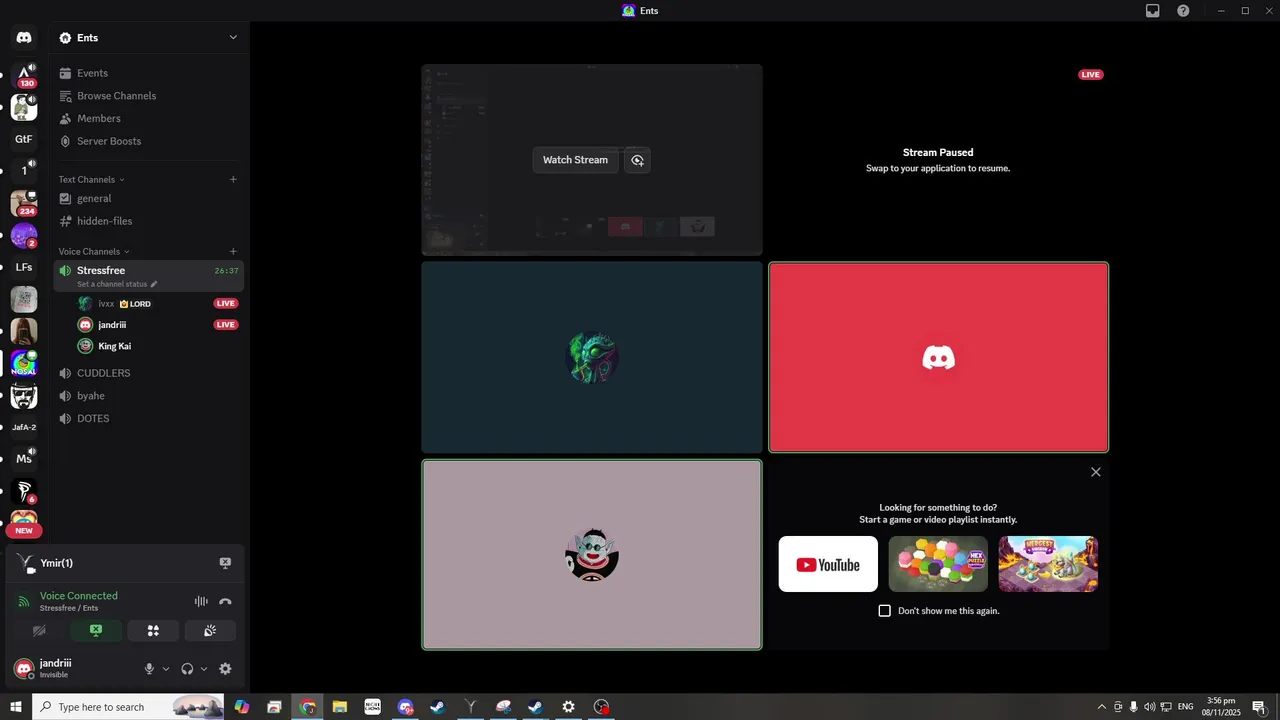Join the byahe voice channel
Screen dimensions: 1280x720
(x=148, y=396)
